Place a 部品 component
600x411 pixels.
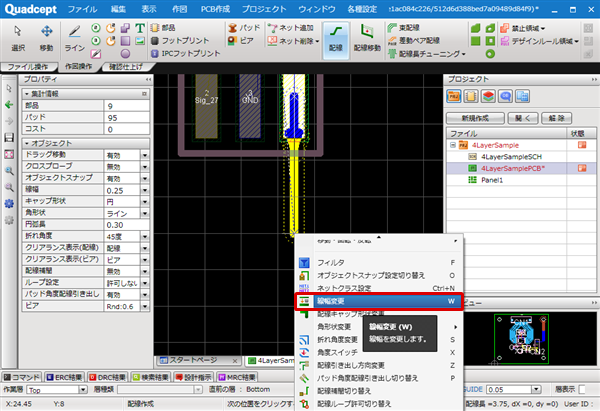163,28
